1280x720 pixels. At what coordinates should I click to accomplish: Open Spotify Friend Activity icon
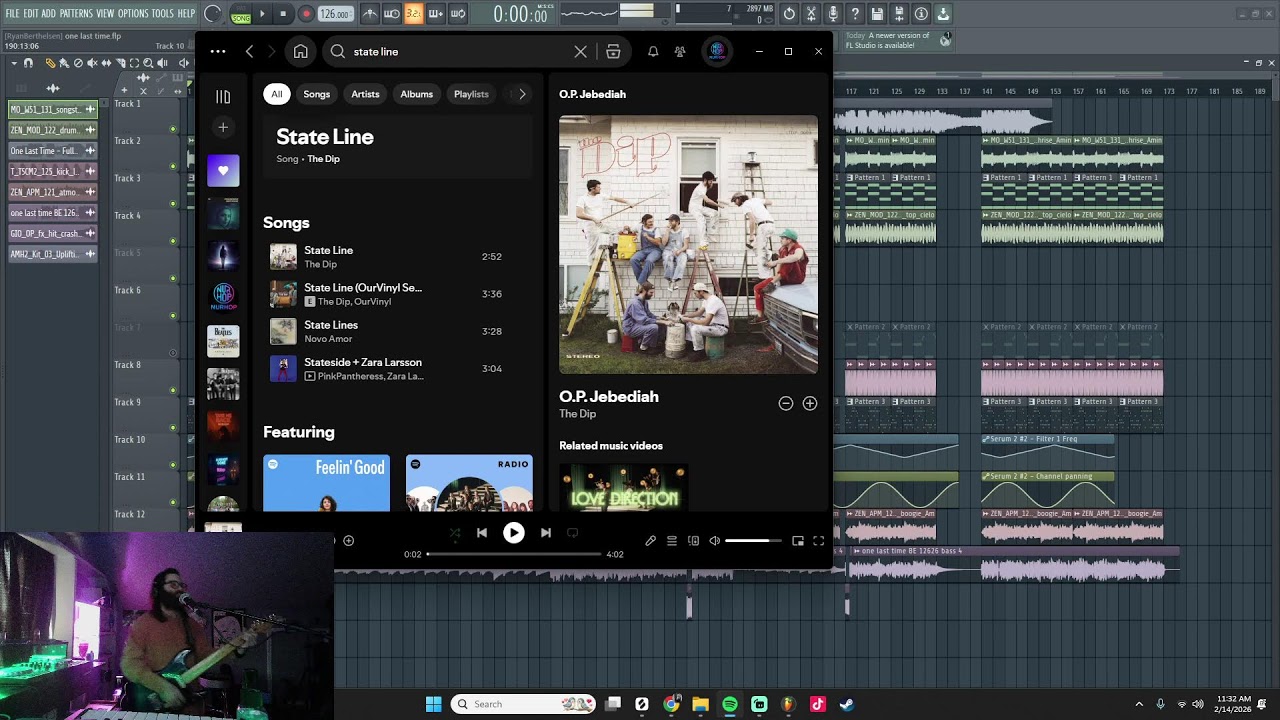(x=680, y=51)
